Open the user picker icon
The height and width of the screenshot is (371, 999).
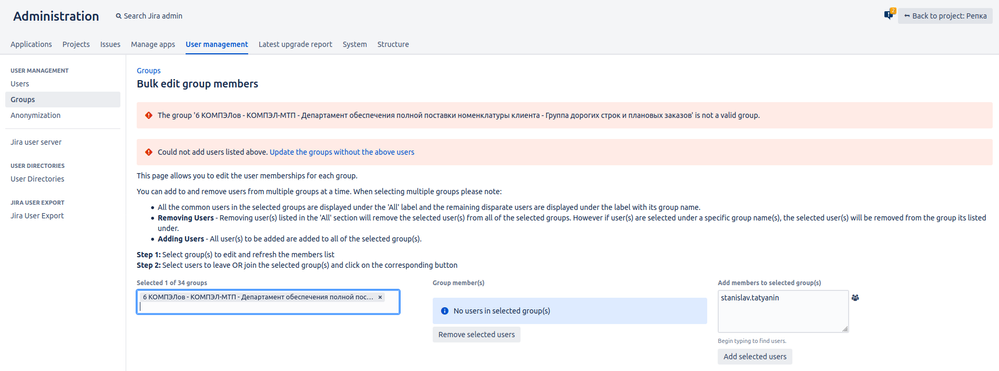click(855, 297)
